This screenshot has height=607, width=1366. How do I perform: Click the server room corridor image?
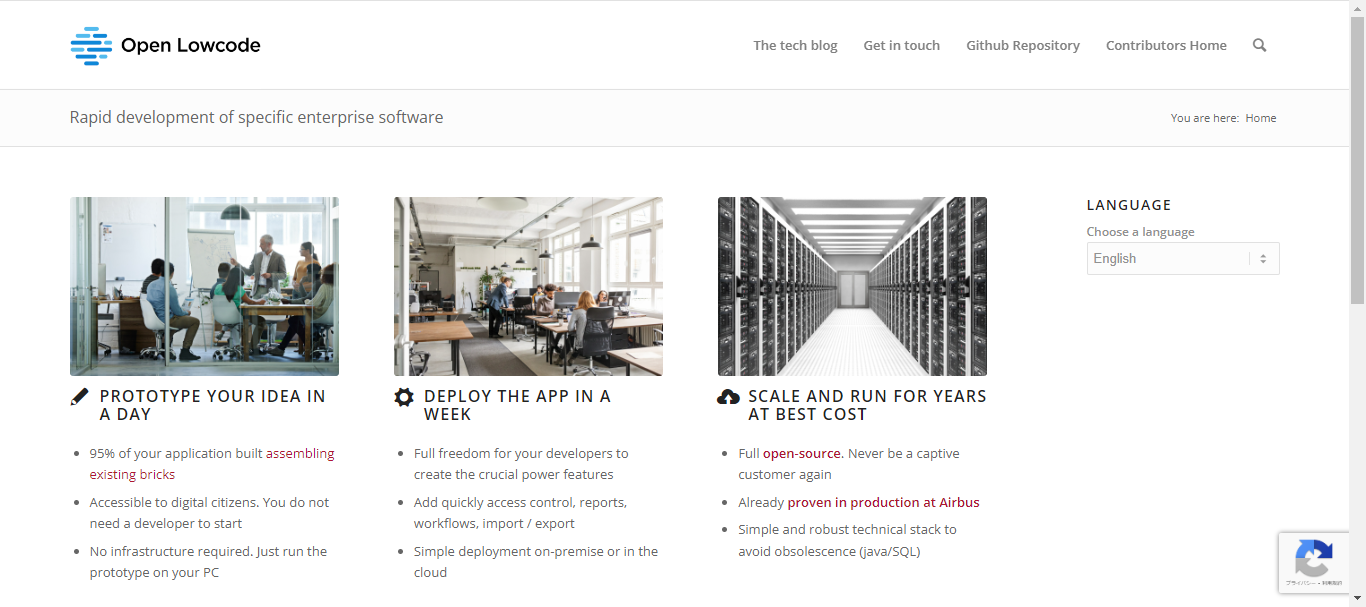click(852, 286)
